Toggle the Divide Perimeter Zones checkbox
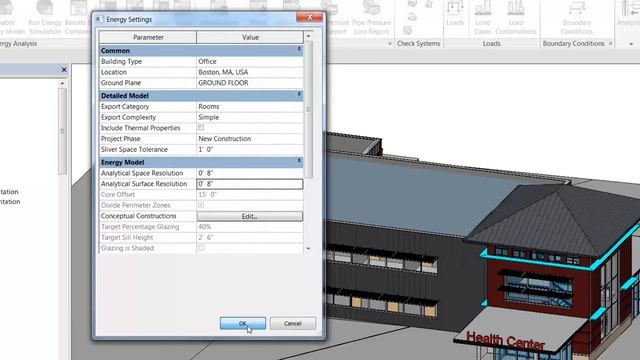 pos(201,205)
